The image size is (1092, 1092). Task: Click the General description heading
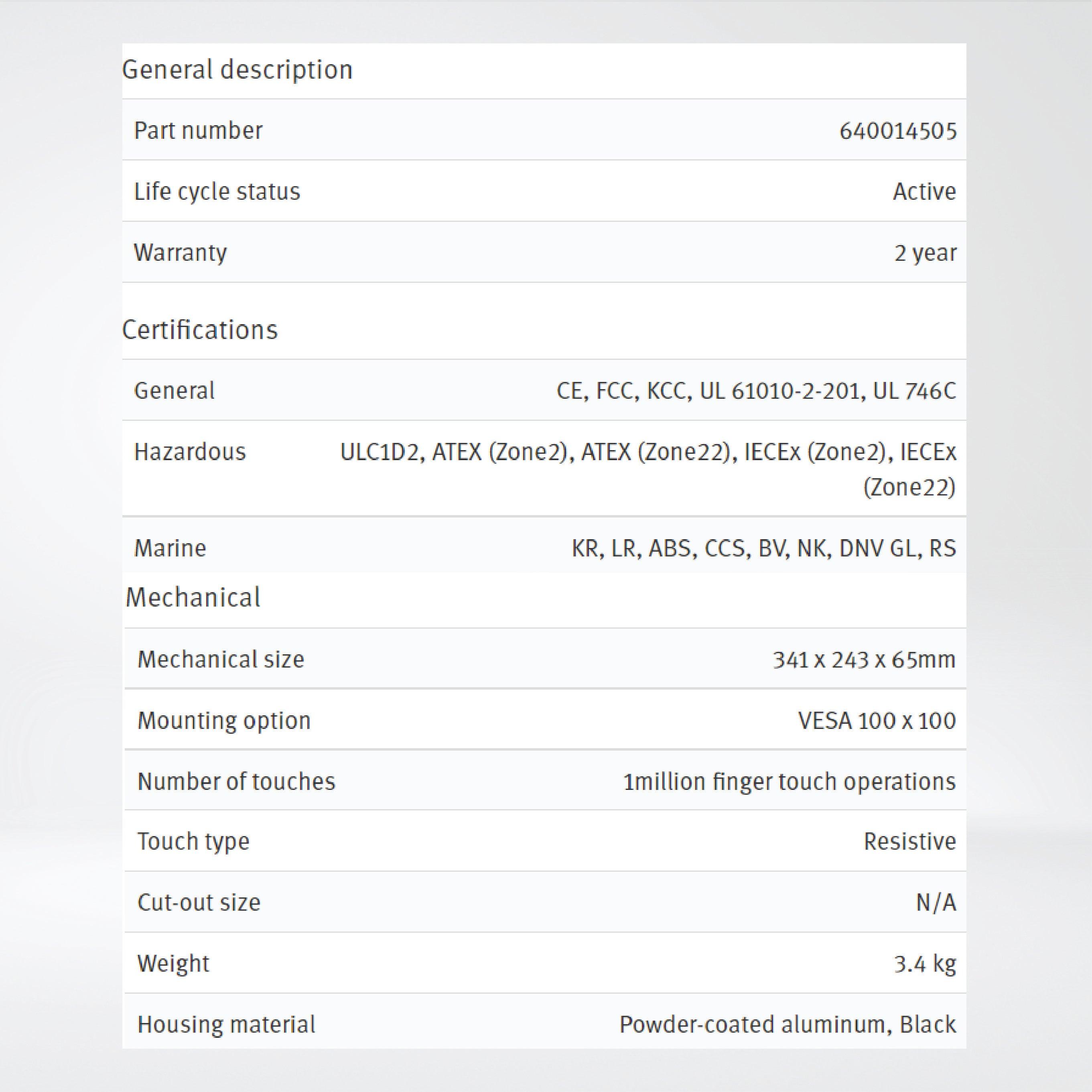pyautogui.click(x=237, y=70)
